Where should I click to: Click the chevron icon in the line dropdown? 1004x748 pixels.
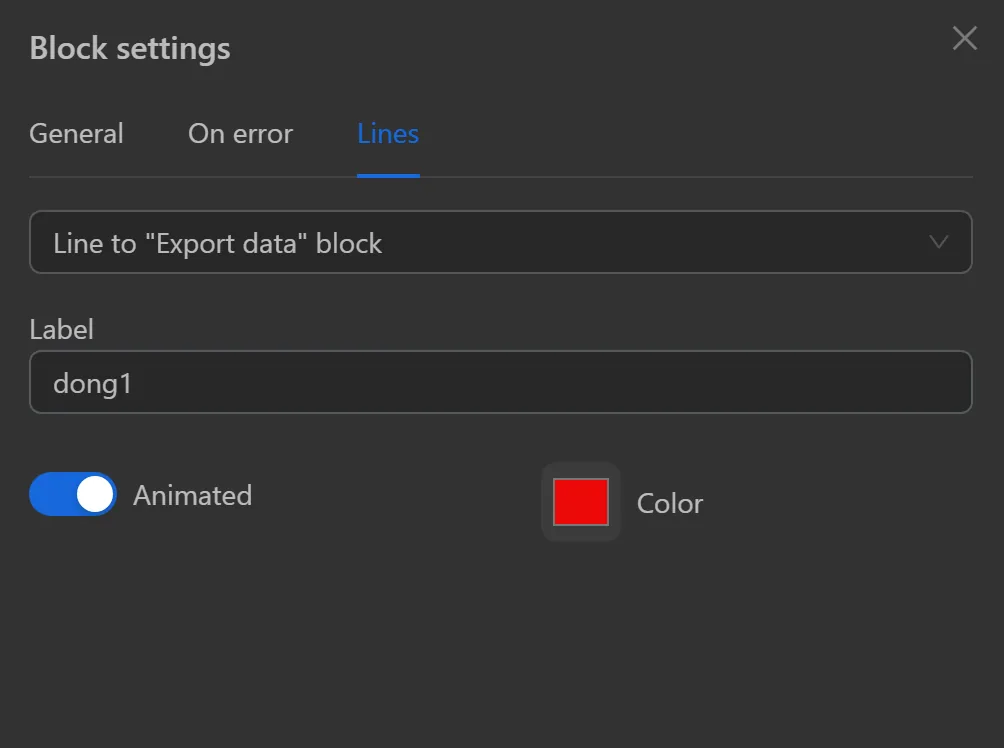point(938,242)
